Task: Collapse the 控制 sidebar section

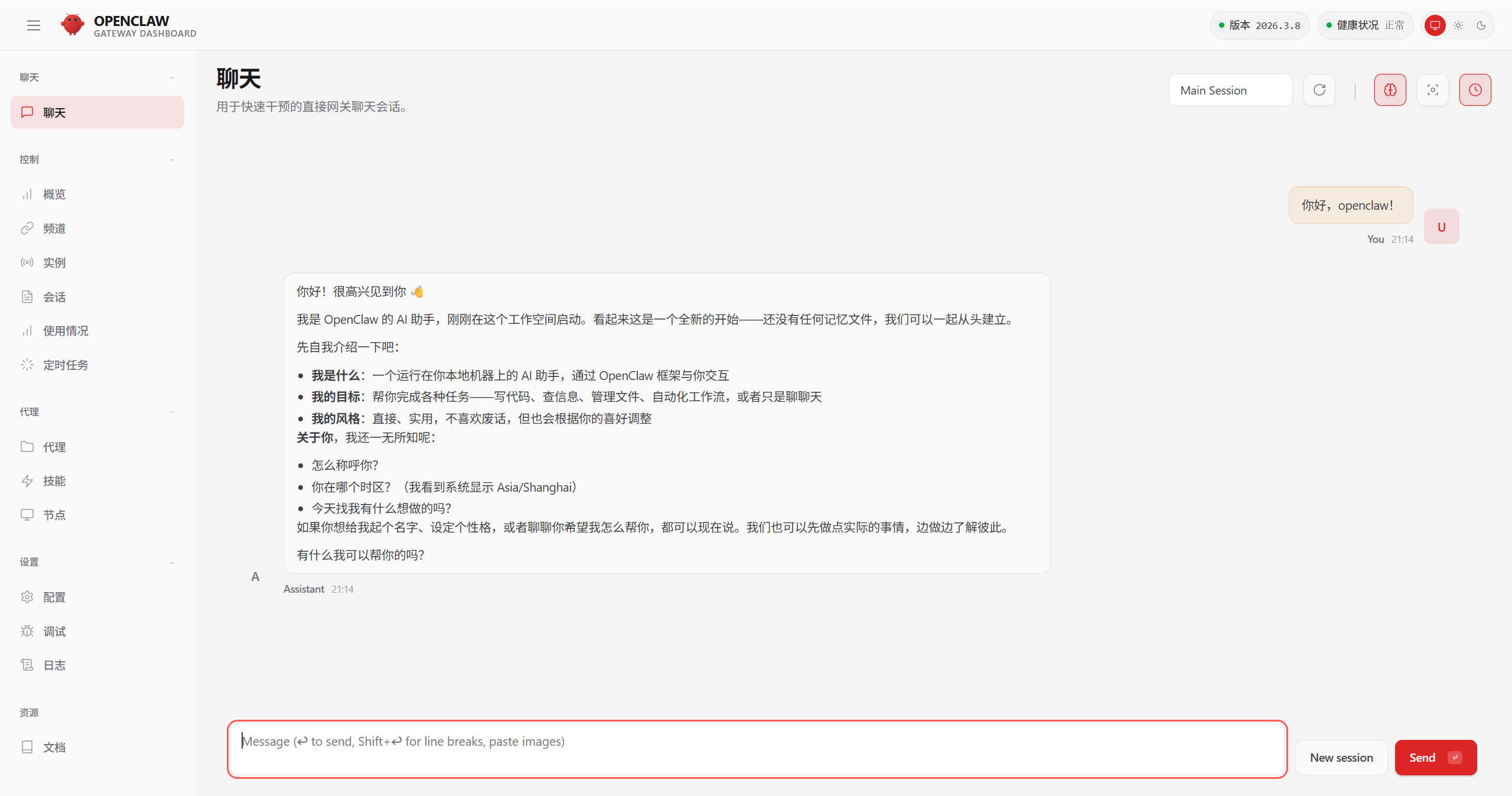Action: coord(172,160)
